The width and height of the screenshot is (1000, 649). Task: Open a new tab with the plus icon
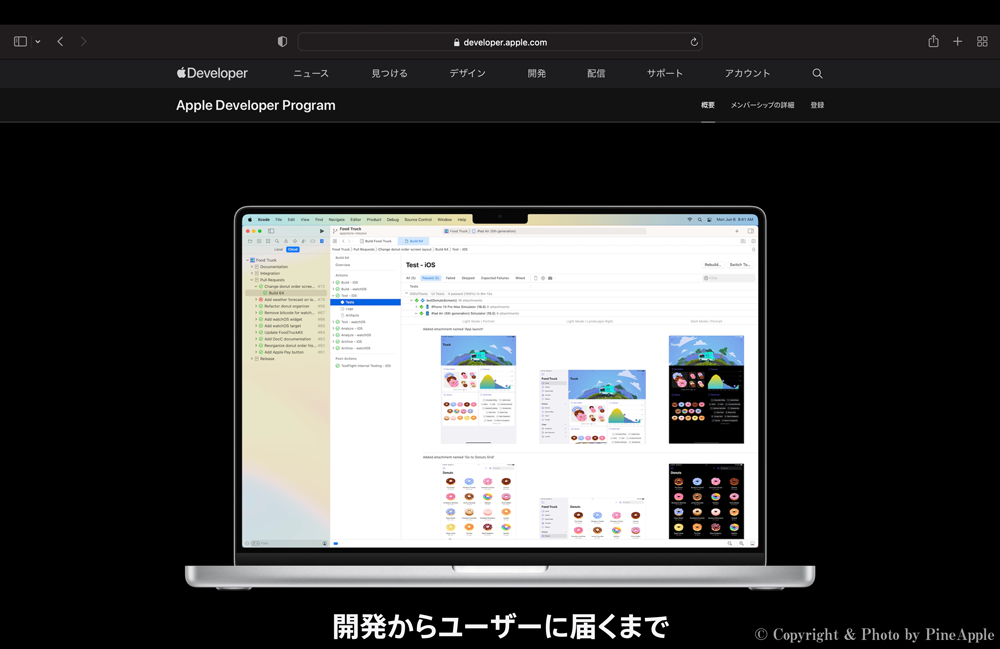957,41
